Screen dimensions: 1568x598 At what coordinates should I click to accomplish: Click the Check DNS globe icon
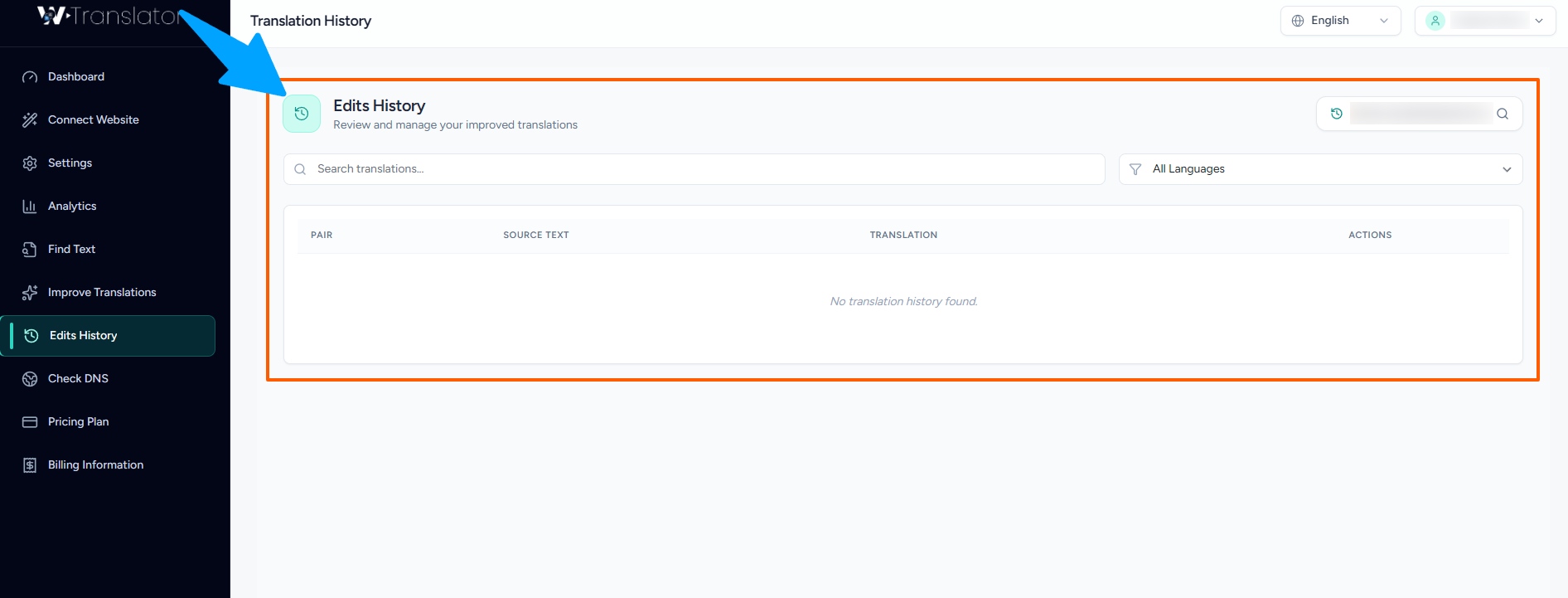pyautogui.click(x=30, y=379)
